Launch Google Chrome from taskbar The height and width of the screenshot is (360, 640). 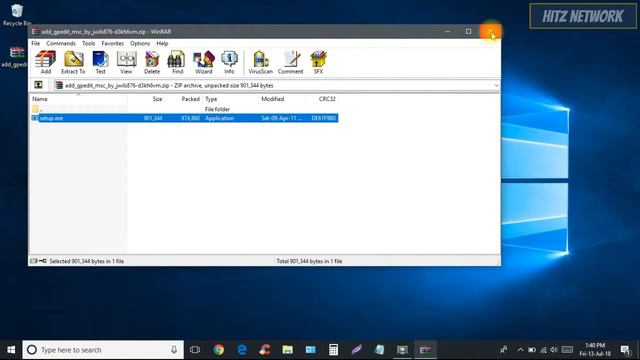tap(219, 350)
